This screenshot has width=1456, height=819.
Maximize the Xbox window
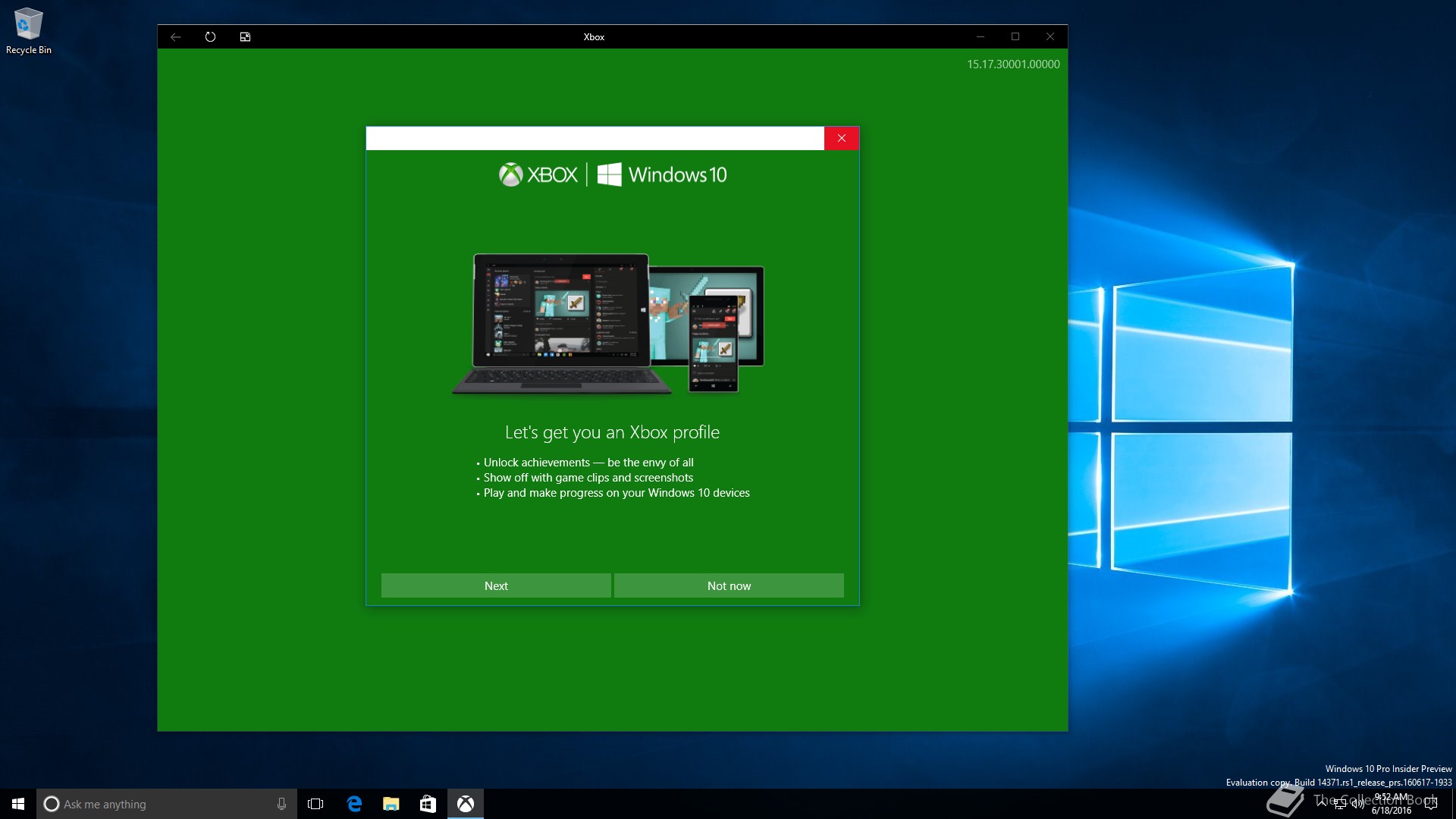pos(1015,36)
